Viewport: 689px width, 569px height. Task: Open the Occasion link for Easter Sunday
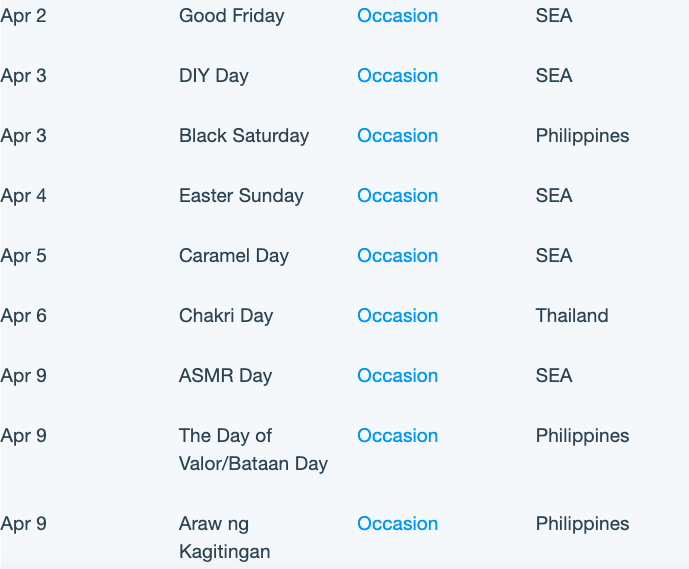[x=397, y=196]
